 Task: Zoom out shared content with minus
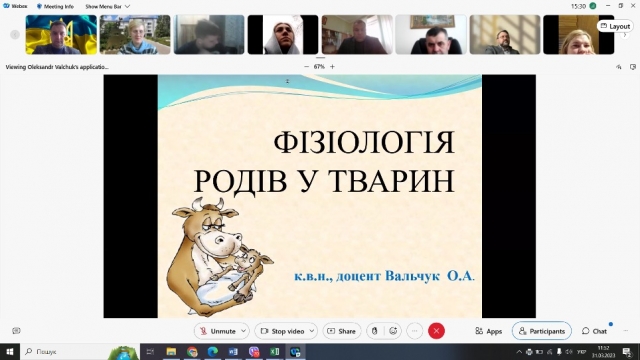tap(307, 67)
